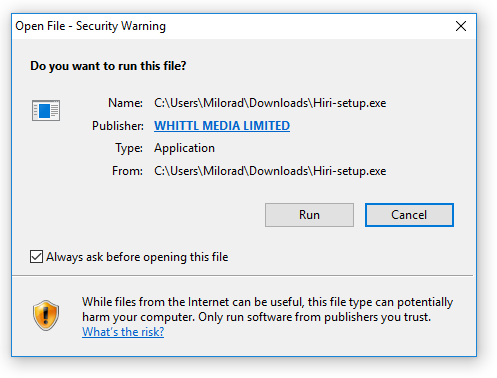Close the Security Warning dialog with X

pyautogui.click(x=461, y=26)
